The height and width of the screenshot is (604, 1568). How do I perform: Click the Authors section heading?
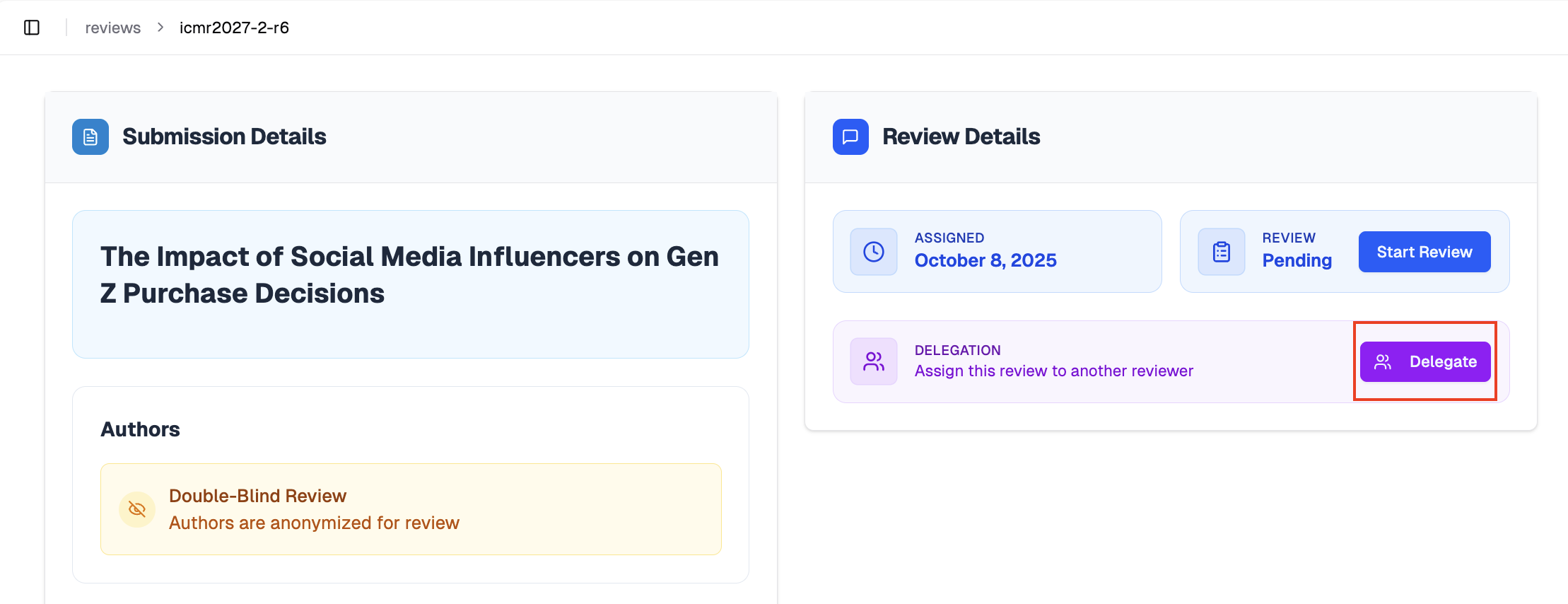tap(140, 429)
